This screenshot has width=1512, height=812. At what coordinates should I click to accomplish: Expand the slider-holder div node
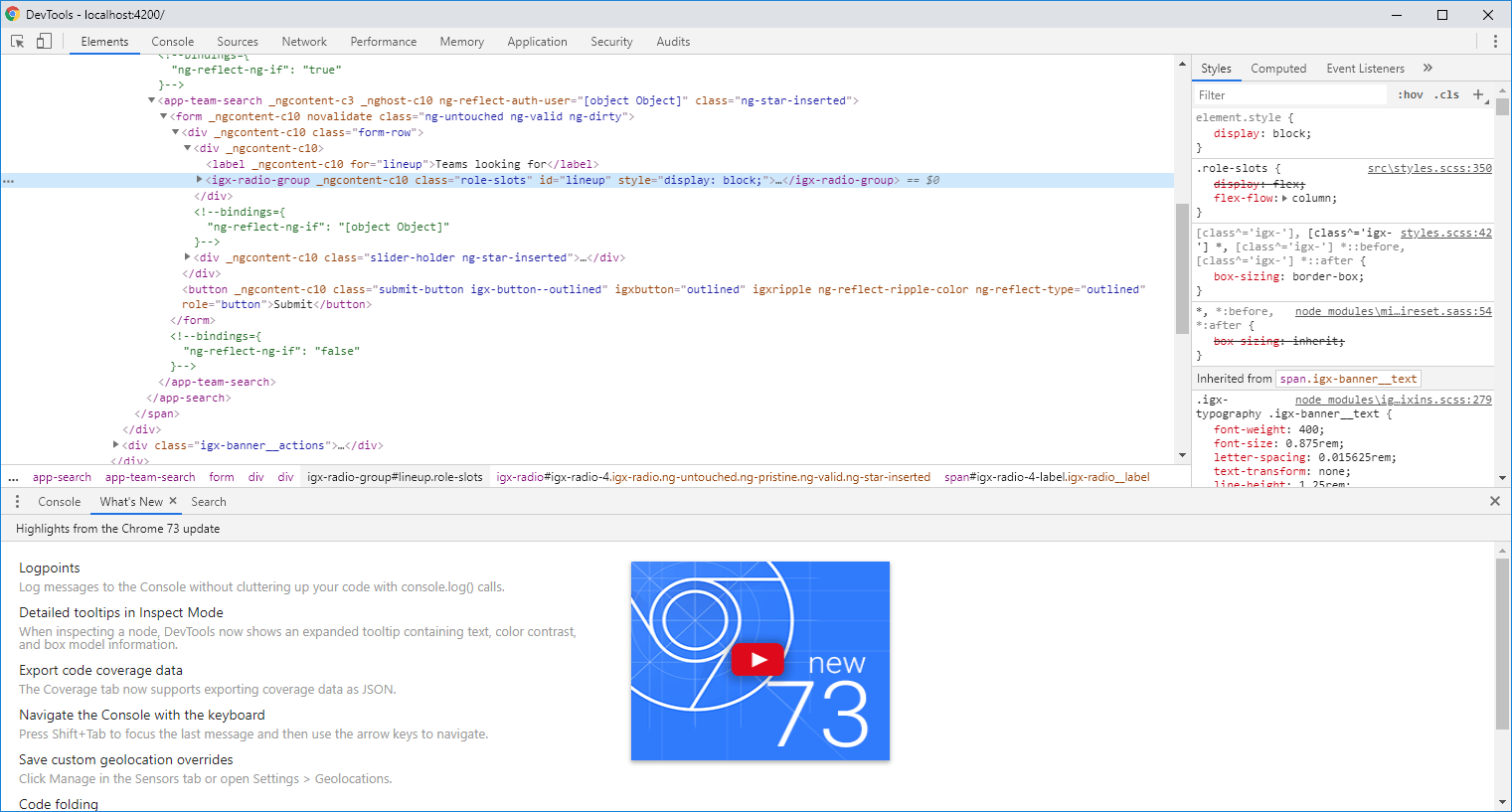pos(187,256)
